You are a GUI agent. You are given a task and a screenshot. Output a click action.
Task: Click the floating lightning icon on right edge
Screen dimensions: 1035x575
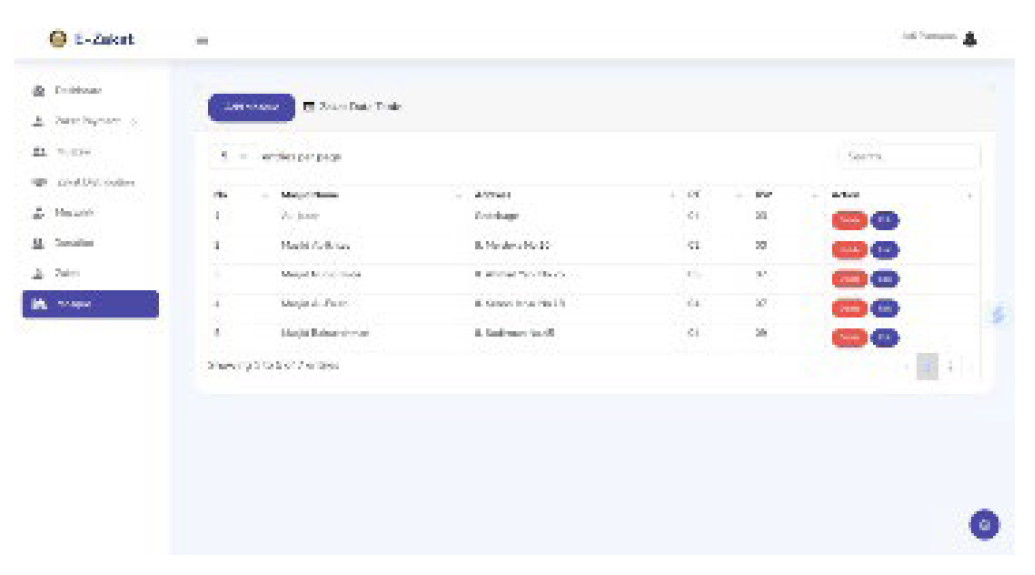click(x=997, y=314)
